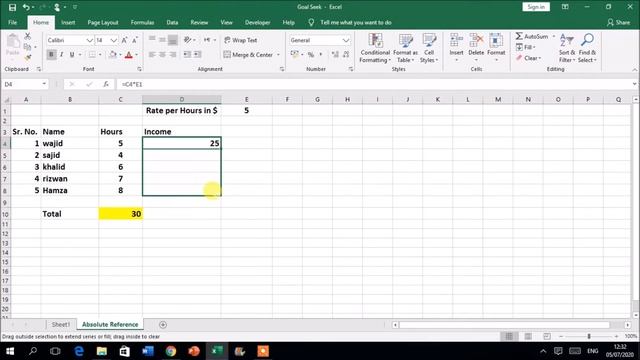This screenshot has width=640, height=360.
Task: Switch to the Formulas tab
Action: coord(142,22)
